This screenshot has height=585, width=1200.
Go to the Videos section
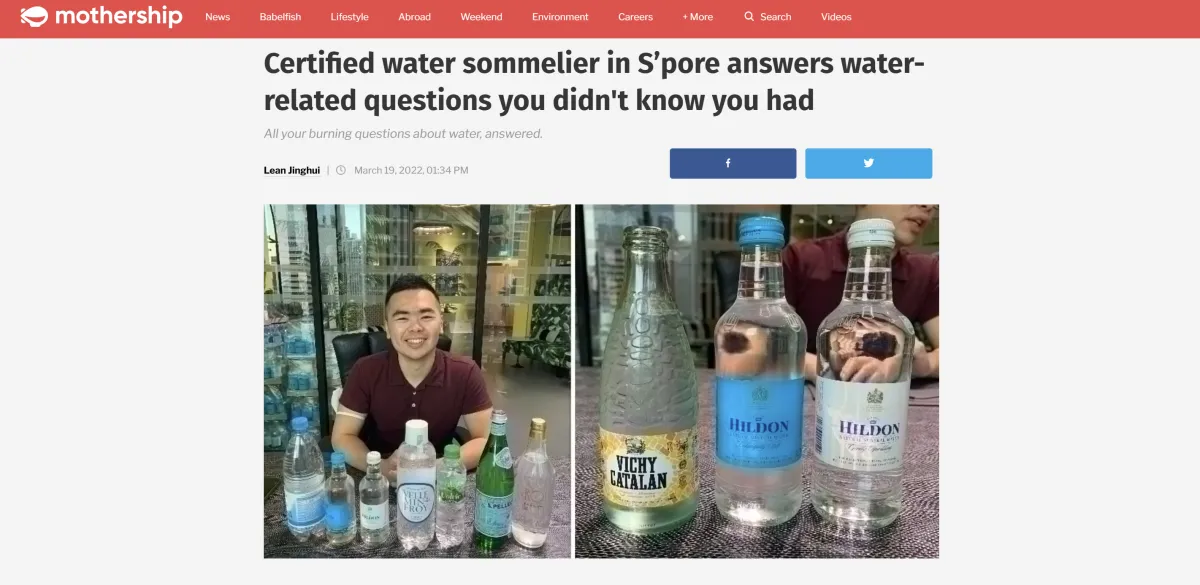836,17
